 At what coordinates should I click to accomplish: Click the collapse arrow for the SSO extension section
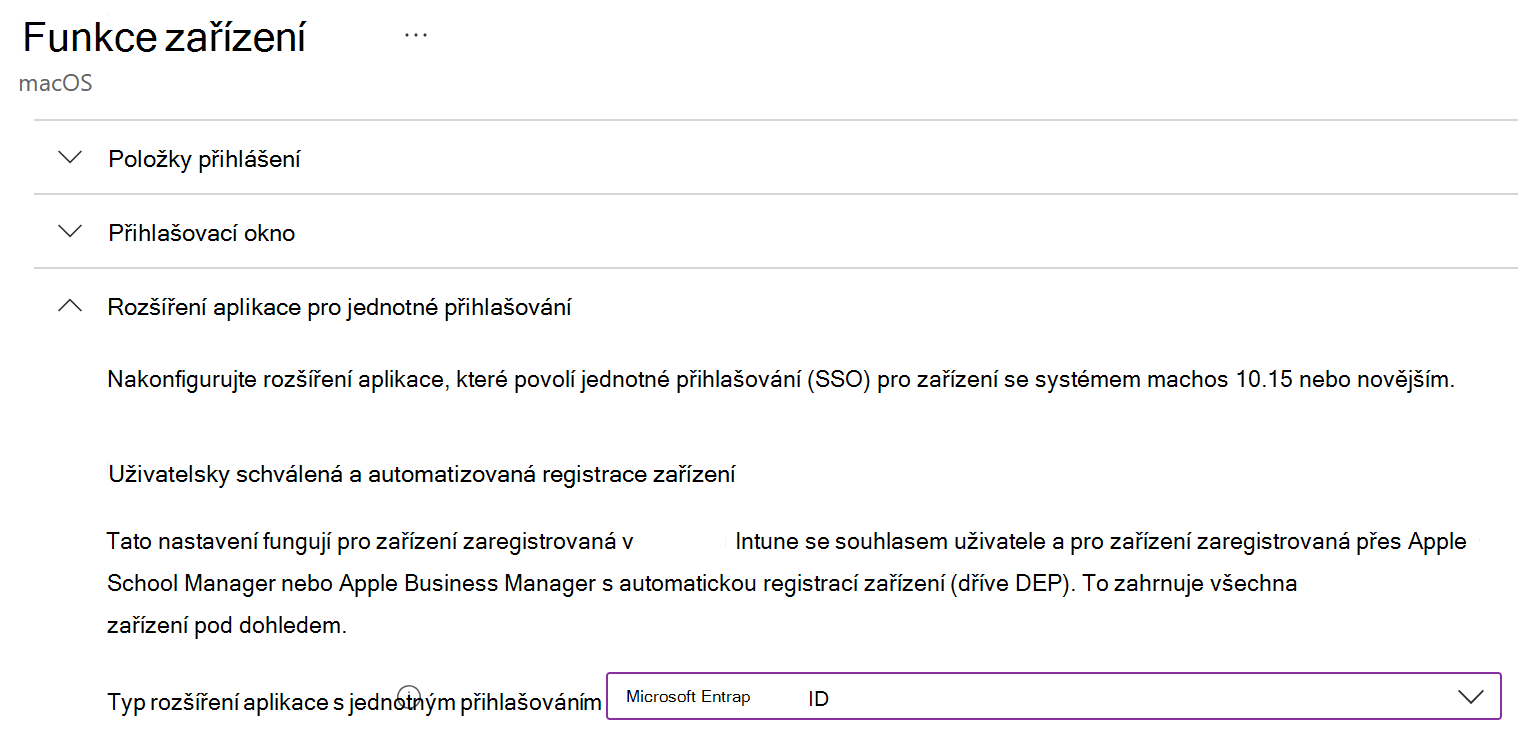(68, 305)
